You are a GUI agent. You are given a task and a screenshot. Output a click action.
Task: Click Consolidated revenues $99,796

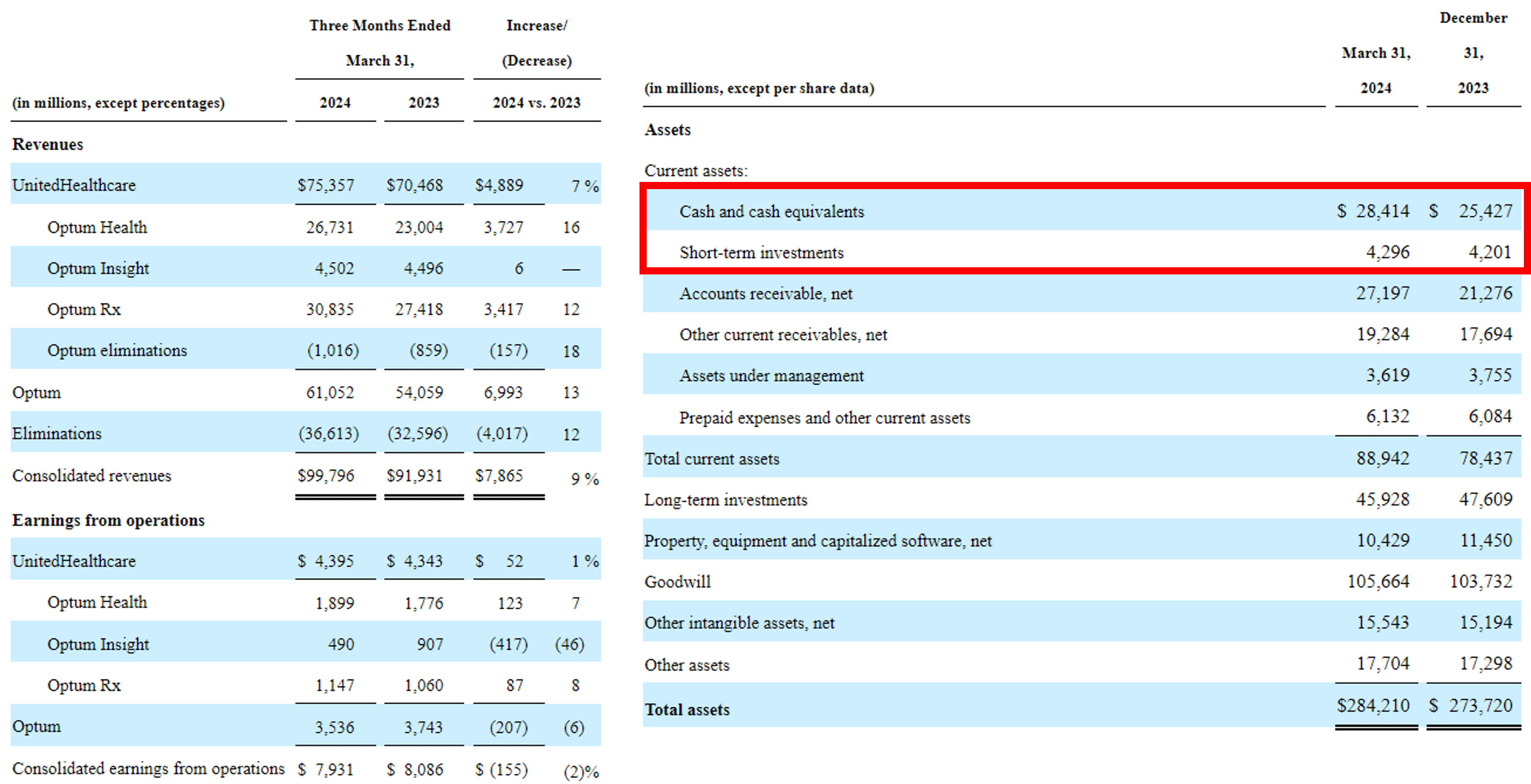pyautogui.click(x=326, y=475)
